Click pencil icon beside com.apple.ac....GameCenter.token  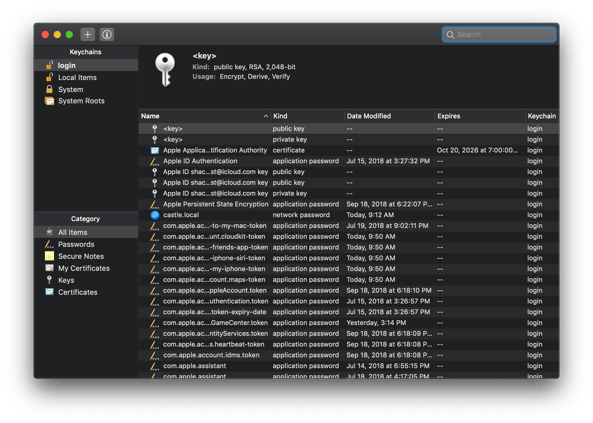(154, 323)
